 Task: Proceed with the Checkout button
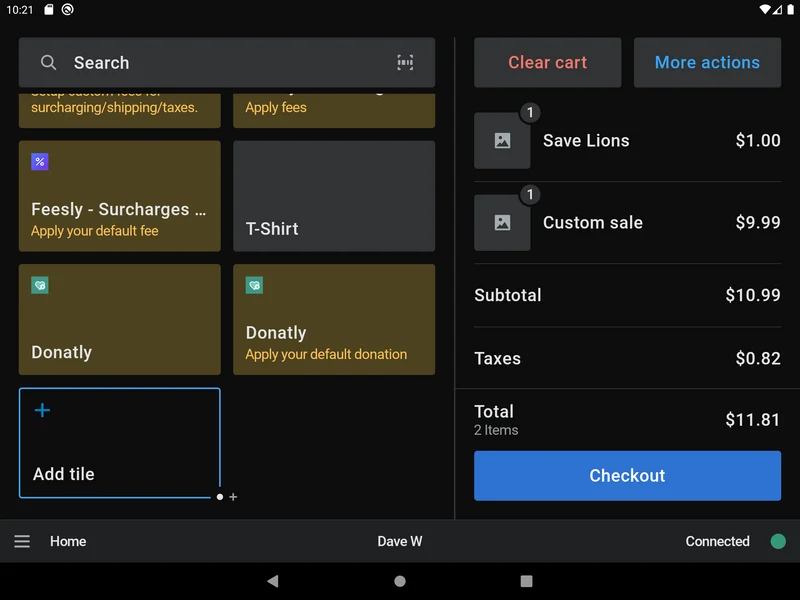pyautogui.click(x=628, y=476)
